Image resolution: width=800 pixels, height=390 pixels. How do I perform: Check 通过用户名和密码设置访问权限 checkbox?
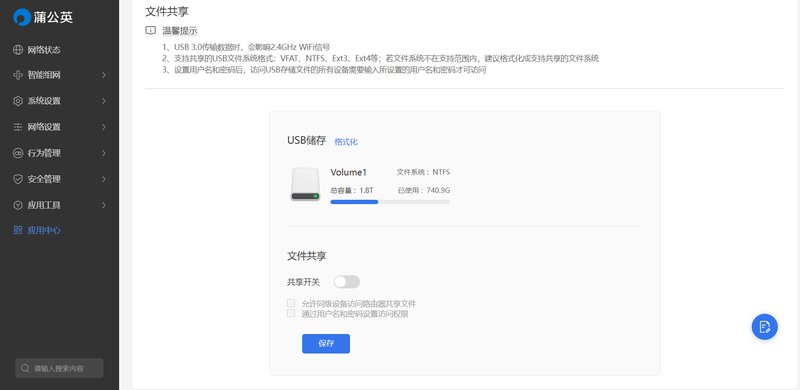(x=291, y=313)
